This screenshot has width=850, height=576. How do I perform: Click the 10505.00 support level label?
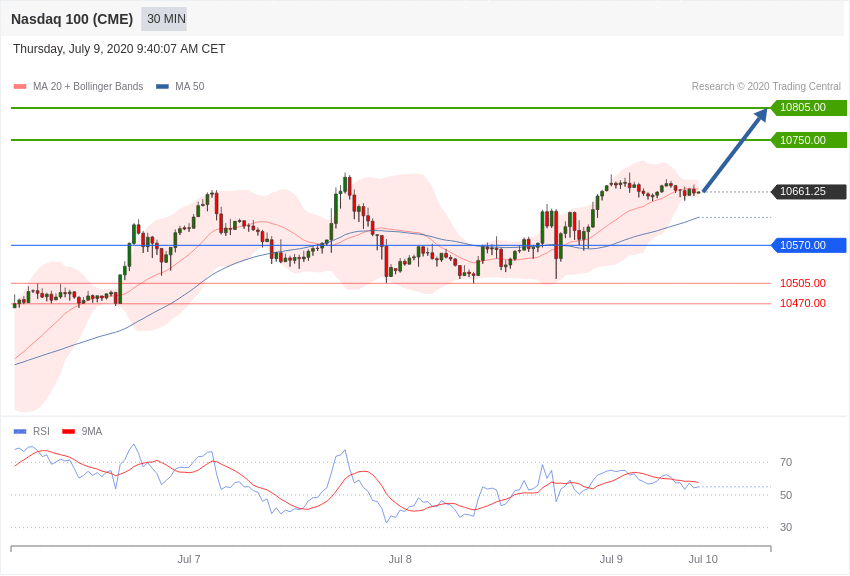pyautogui.click(x=803, y=283)
